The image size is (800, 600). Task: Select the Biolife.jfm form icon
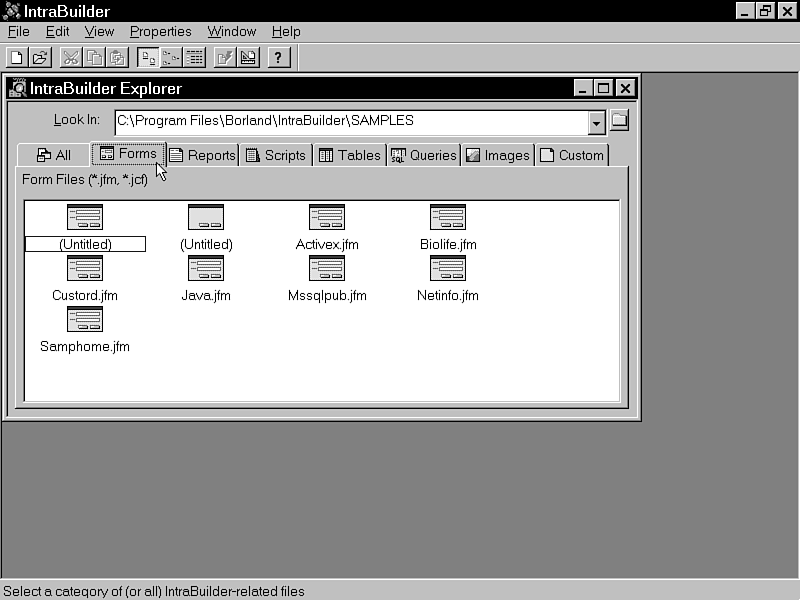pos(447,218)
